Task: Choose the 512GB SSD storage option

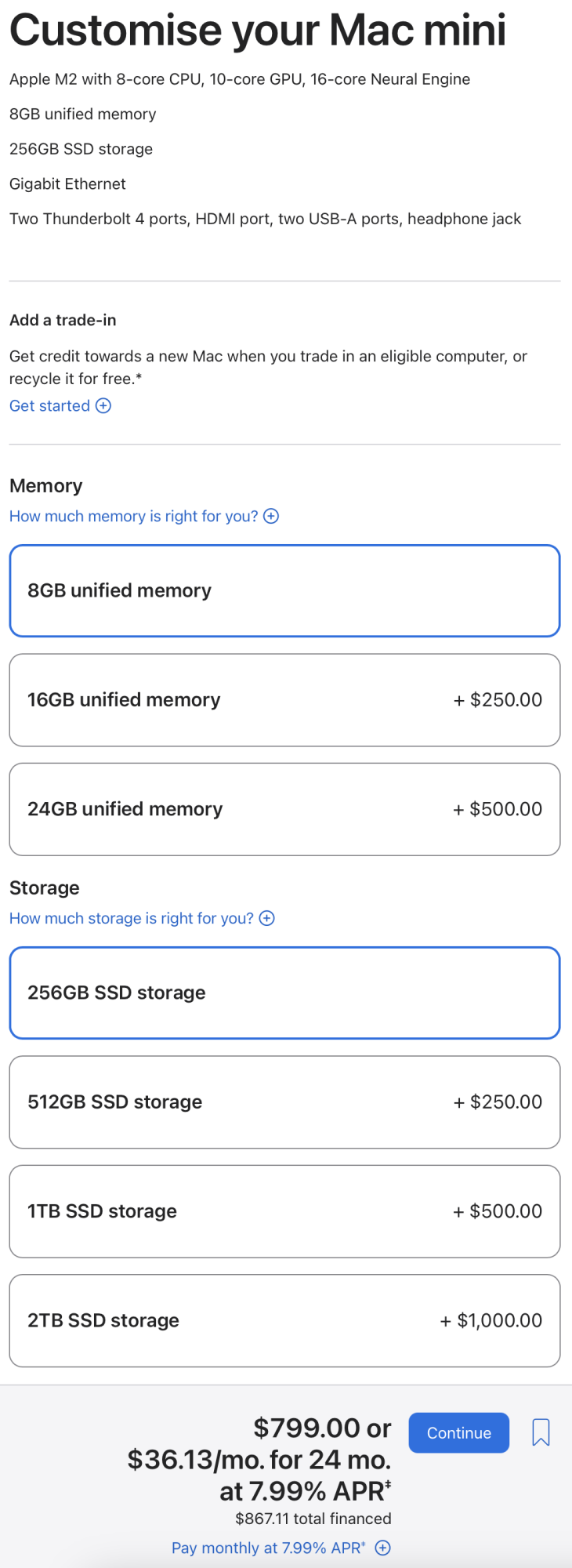Action: tap(284, 1102)
